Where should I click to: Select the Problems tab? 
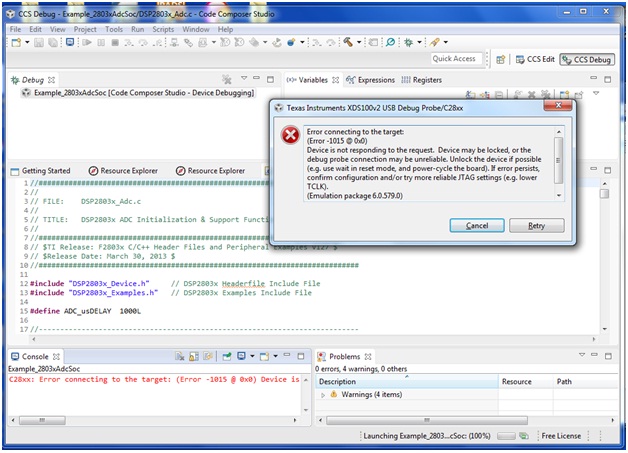[x=344, y=356]
